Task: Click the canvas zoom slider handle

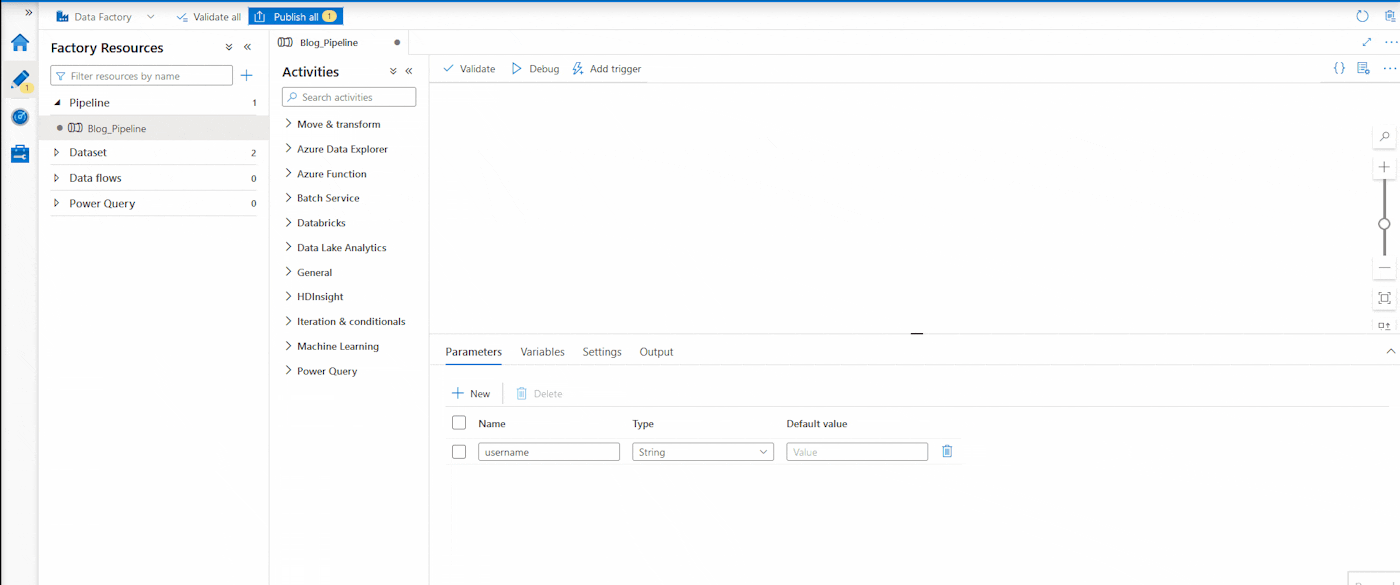Action: coord(1384,224)
